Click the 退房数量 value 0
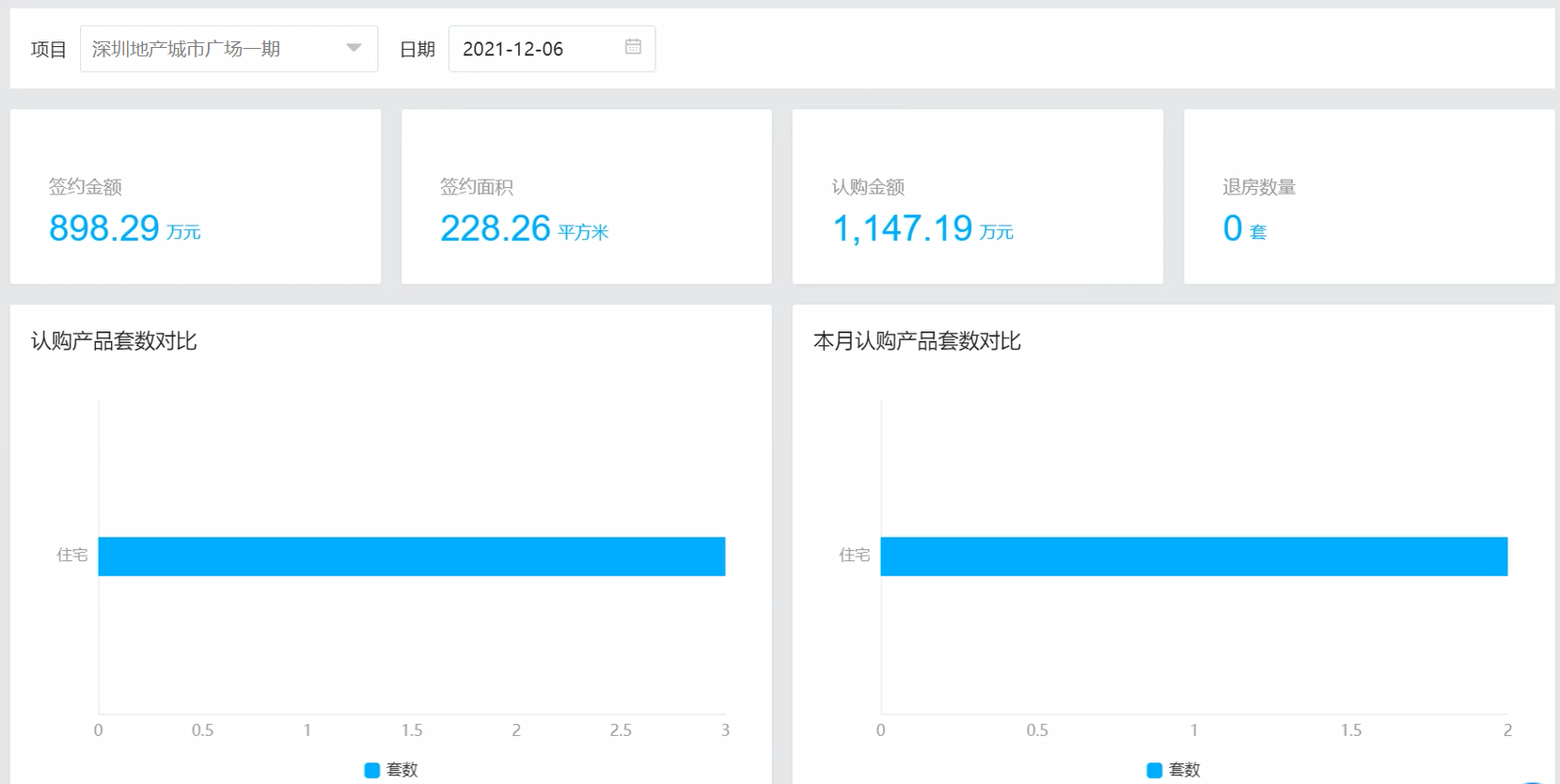Screen dimensions: 1560x784 (x=1232, y=228)
